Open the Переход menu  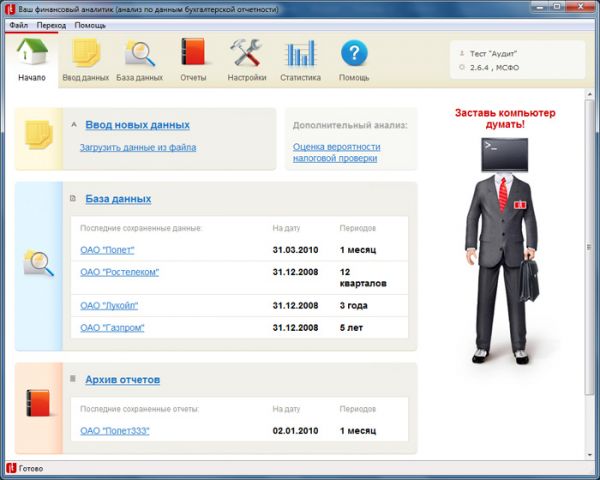coord(51,25)
